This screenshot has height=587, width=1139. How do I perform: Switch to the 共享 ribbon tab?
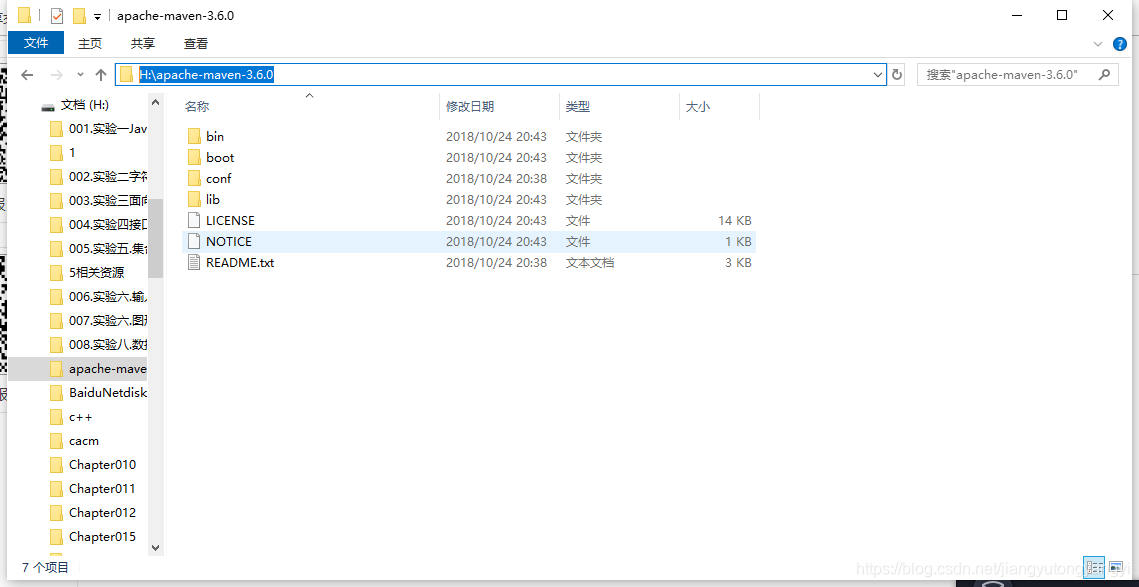[143, 44]
